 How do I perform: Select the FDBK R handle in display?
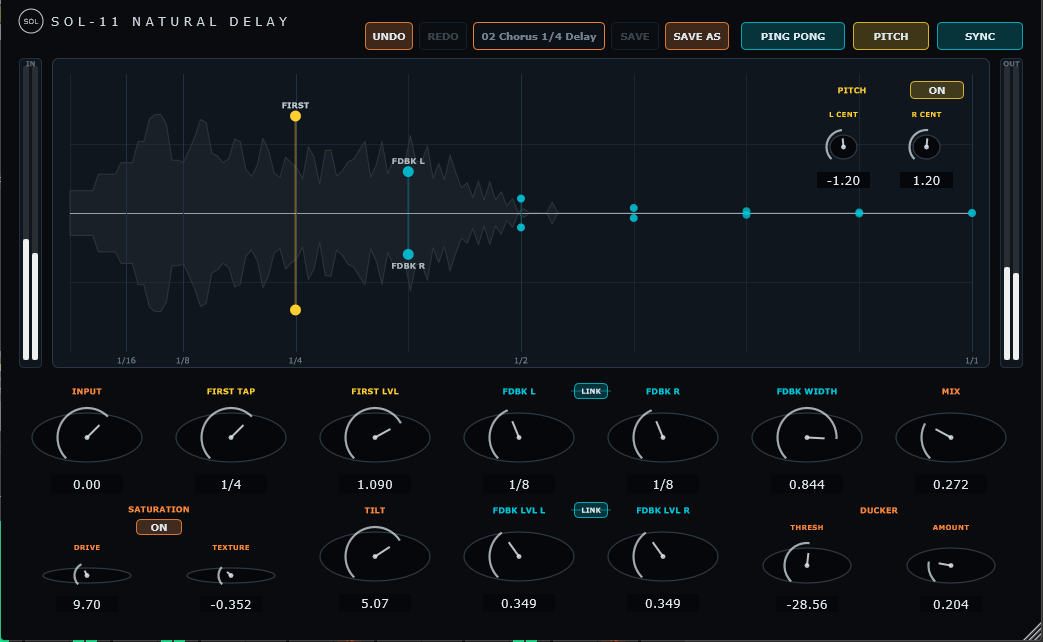(408, 254)
